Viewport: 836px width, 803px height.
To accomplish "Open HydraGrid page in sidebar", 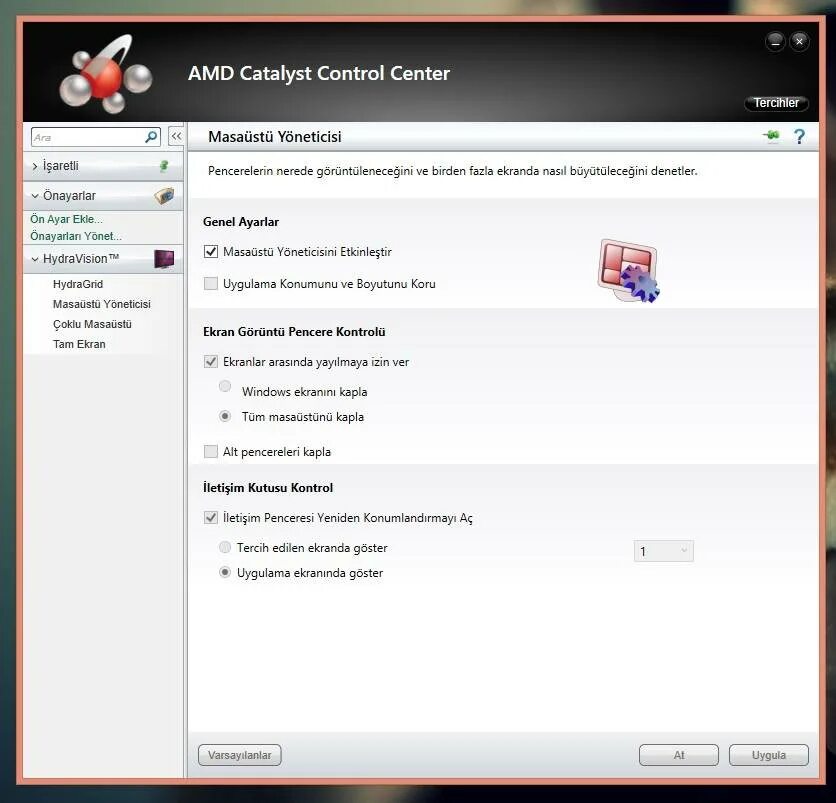I will 78,284.
